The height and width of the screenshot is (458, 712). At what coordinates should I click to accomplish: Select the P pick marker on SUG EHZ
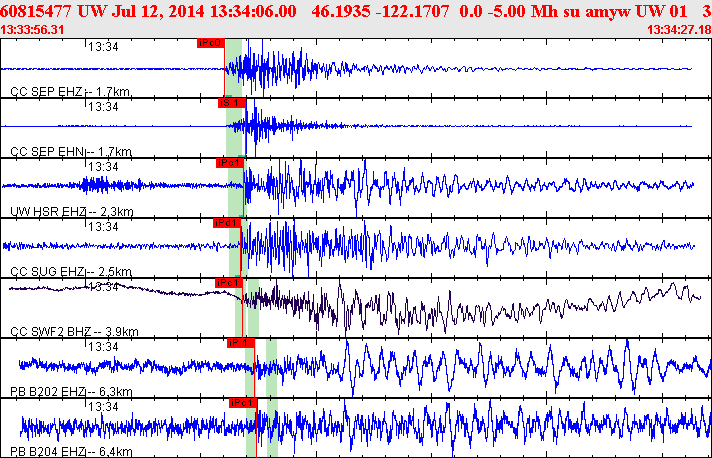pyautogui.click(x=226, y=222)
